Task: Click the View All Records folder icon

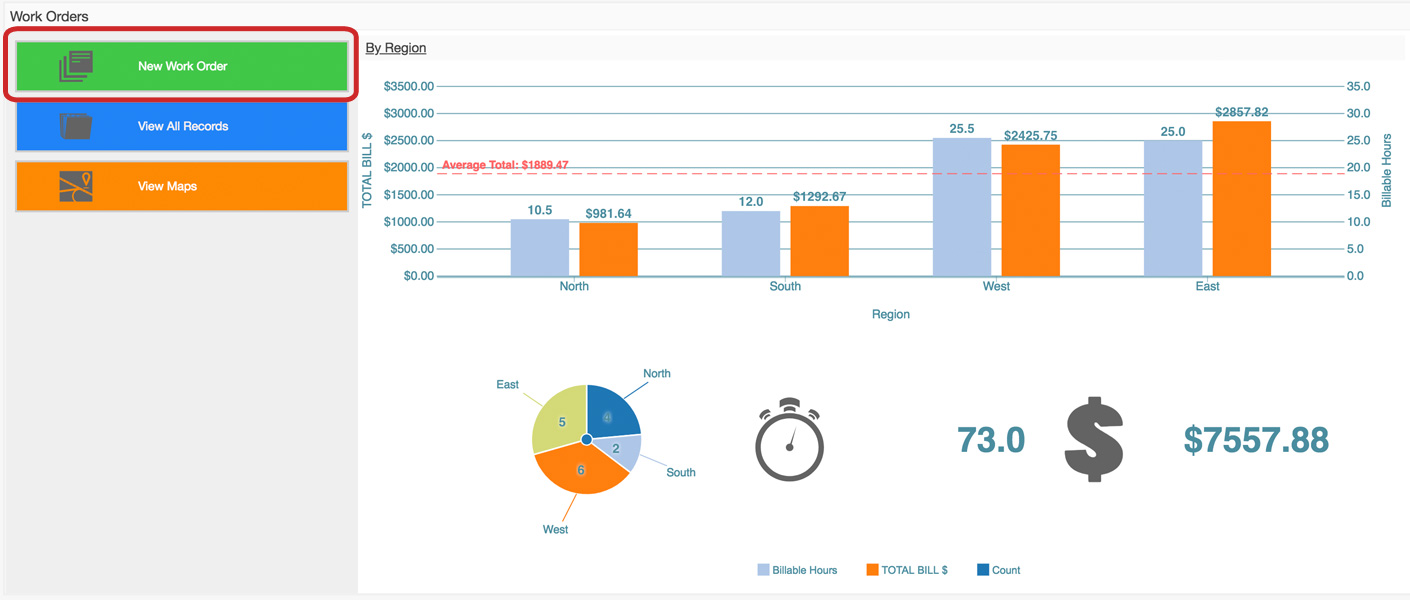Action: pos(76,127)
